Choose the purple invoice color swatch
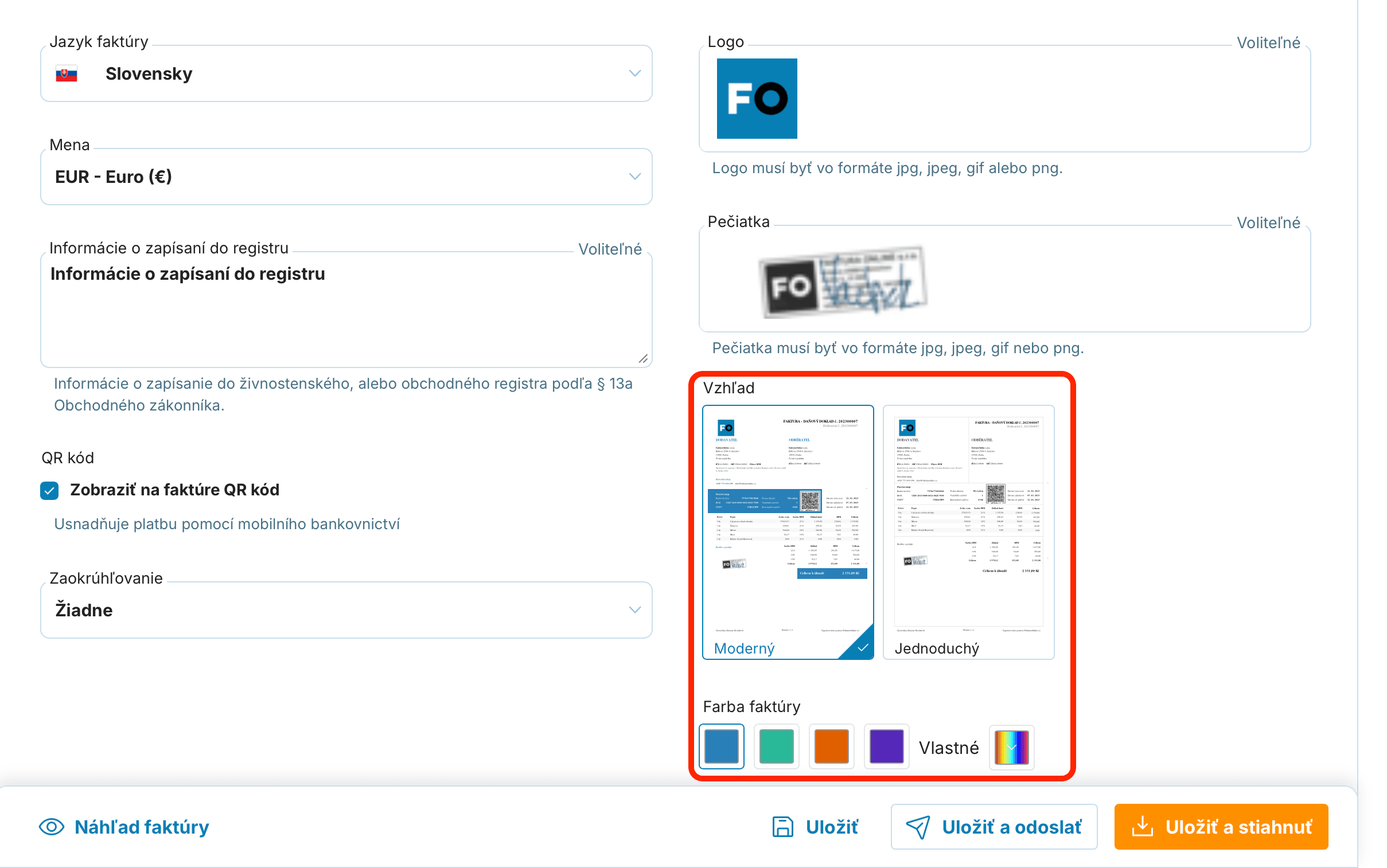The image size is (1387, 868). [x=886, y=746]
